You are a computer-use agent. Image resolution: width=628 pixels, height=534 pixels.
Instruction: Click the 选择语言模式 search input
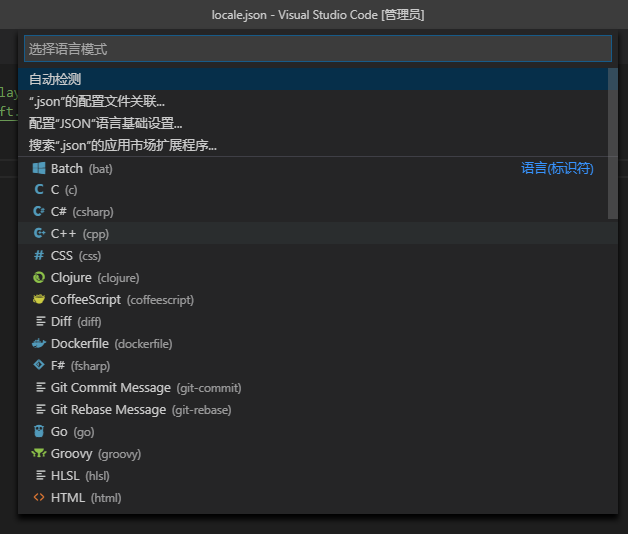click(318, 49)
